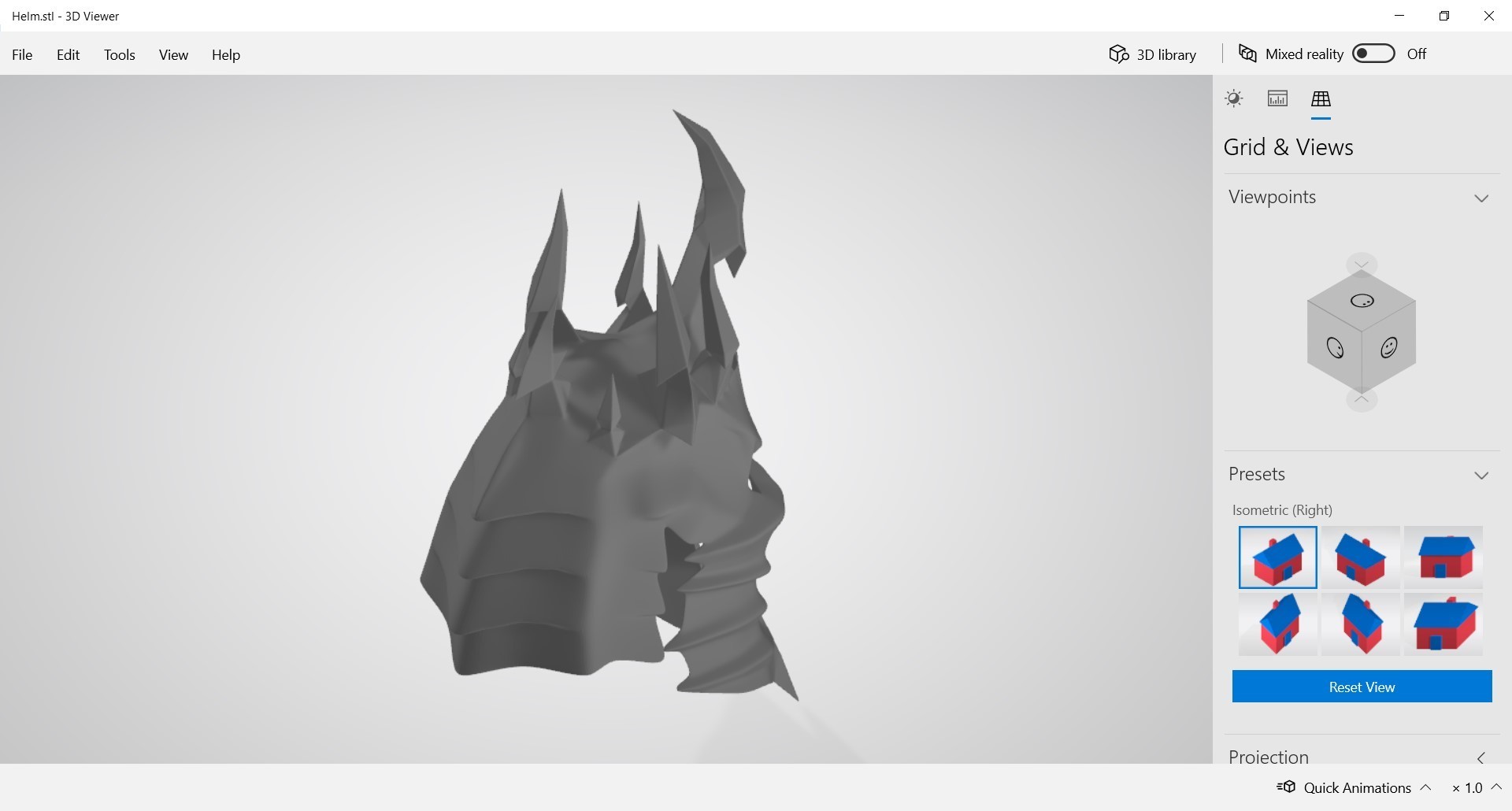The image size is (1512, 811).
Task: Expand the Quick Animations menu arrow
Action: pyautogui.click(x=1425, y=787)
